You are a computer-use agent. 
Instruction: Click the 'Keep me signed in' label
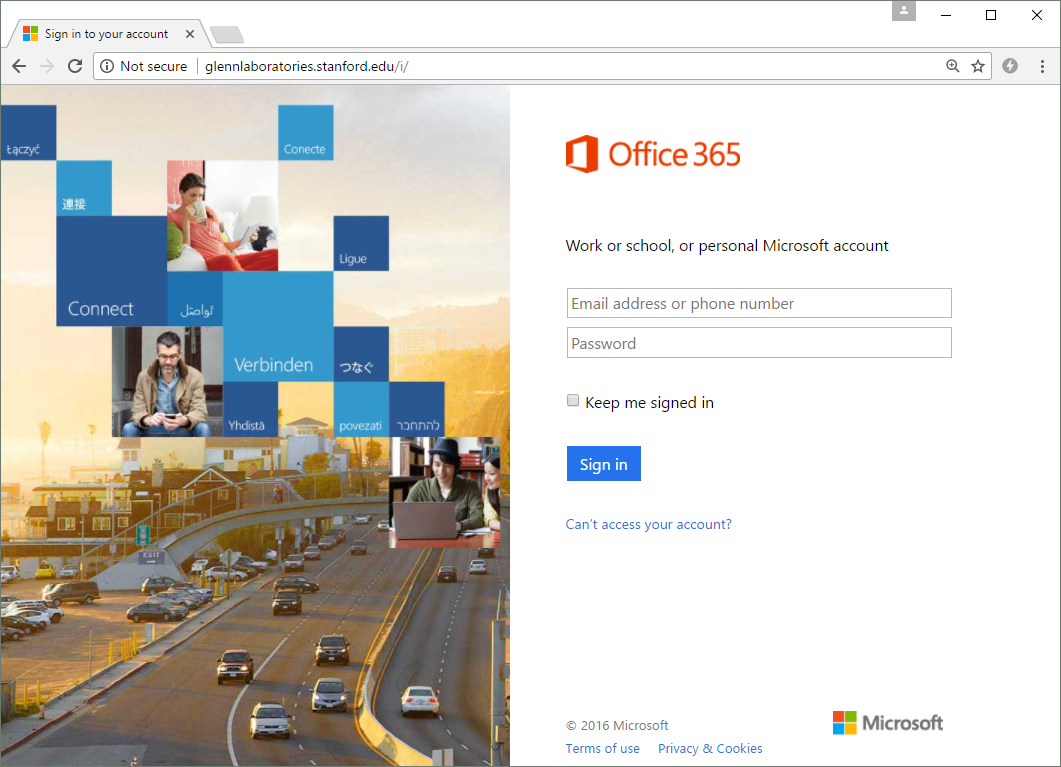pos(650,402)
